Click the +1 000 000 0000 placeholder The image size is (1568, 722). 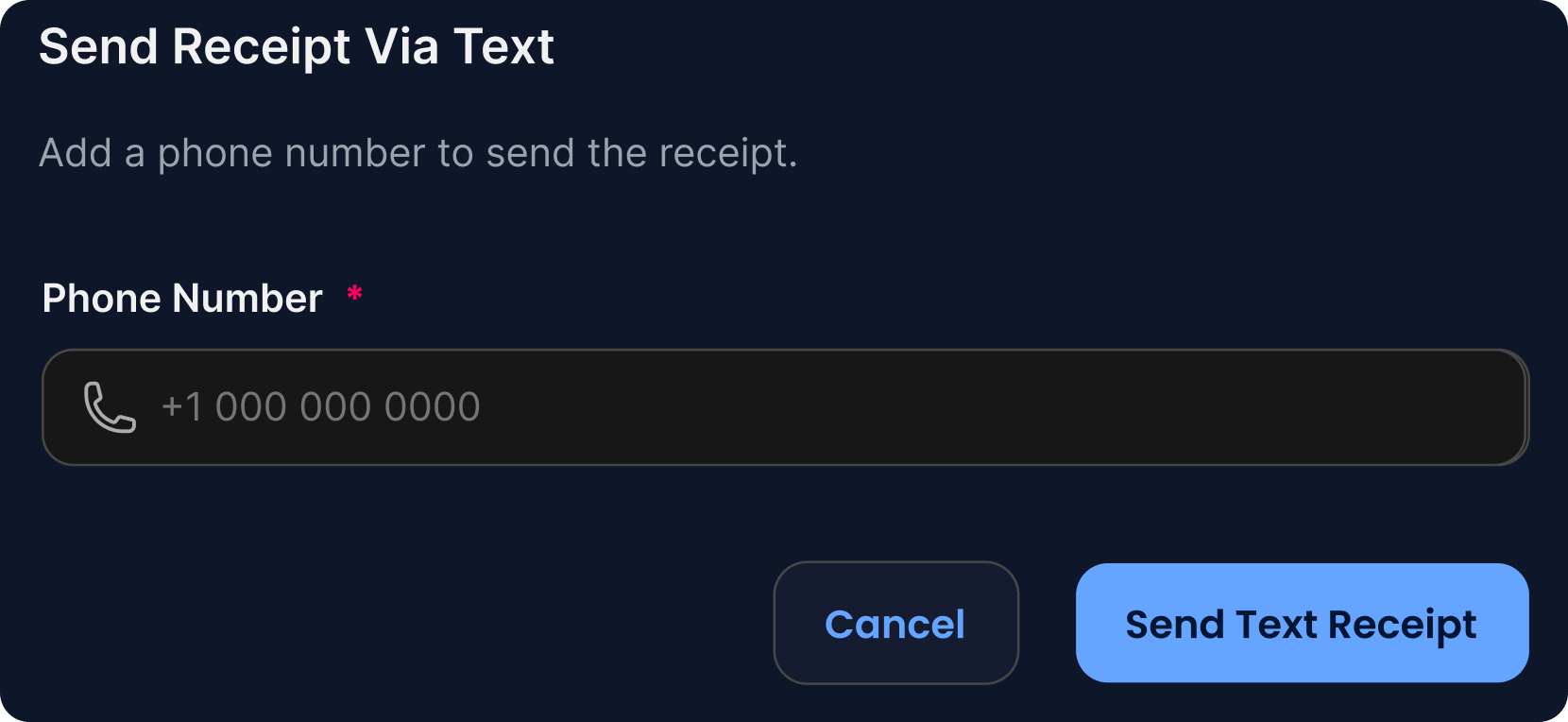321,407
